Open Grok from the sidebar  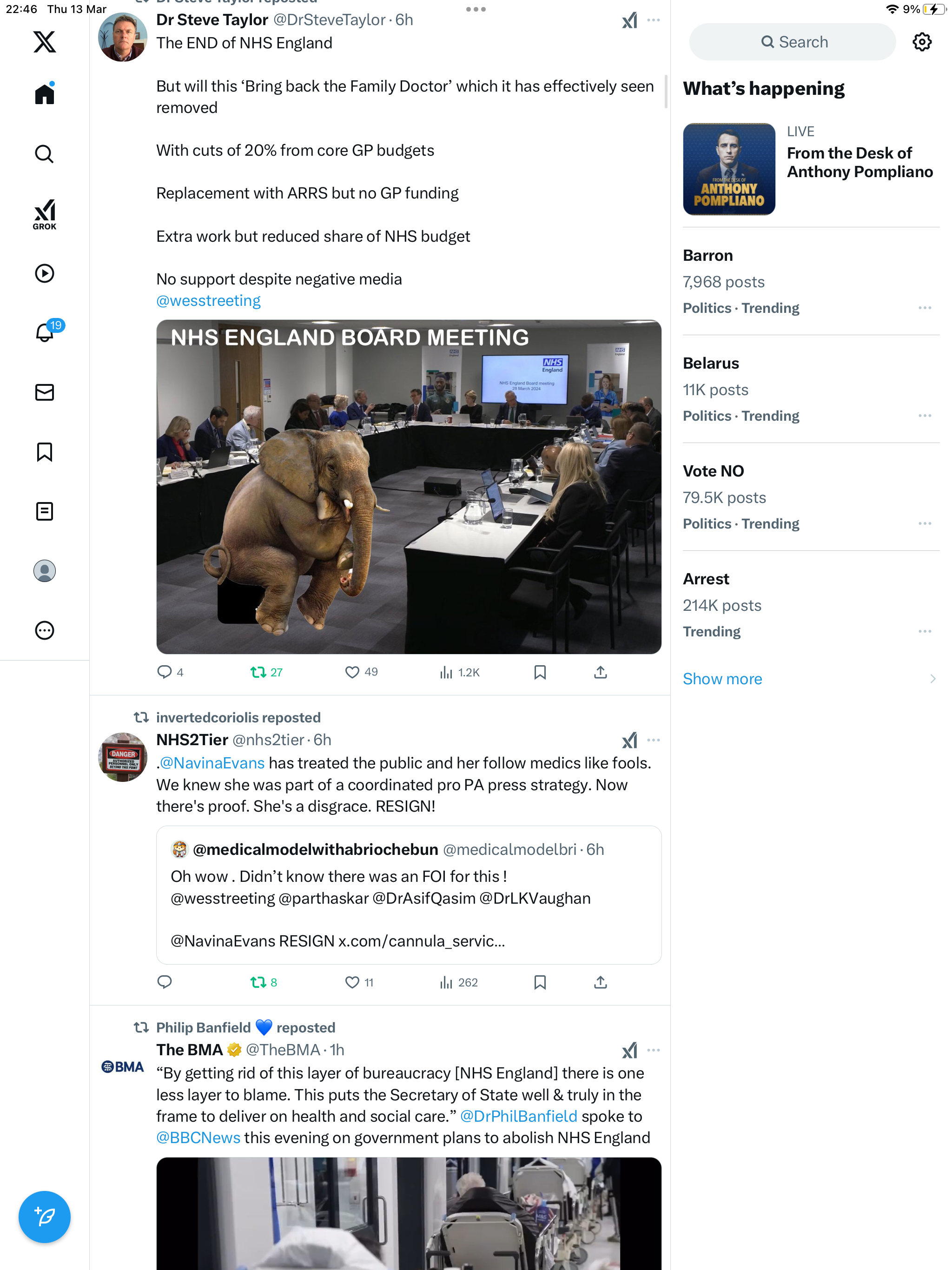44,214
